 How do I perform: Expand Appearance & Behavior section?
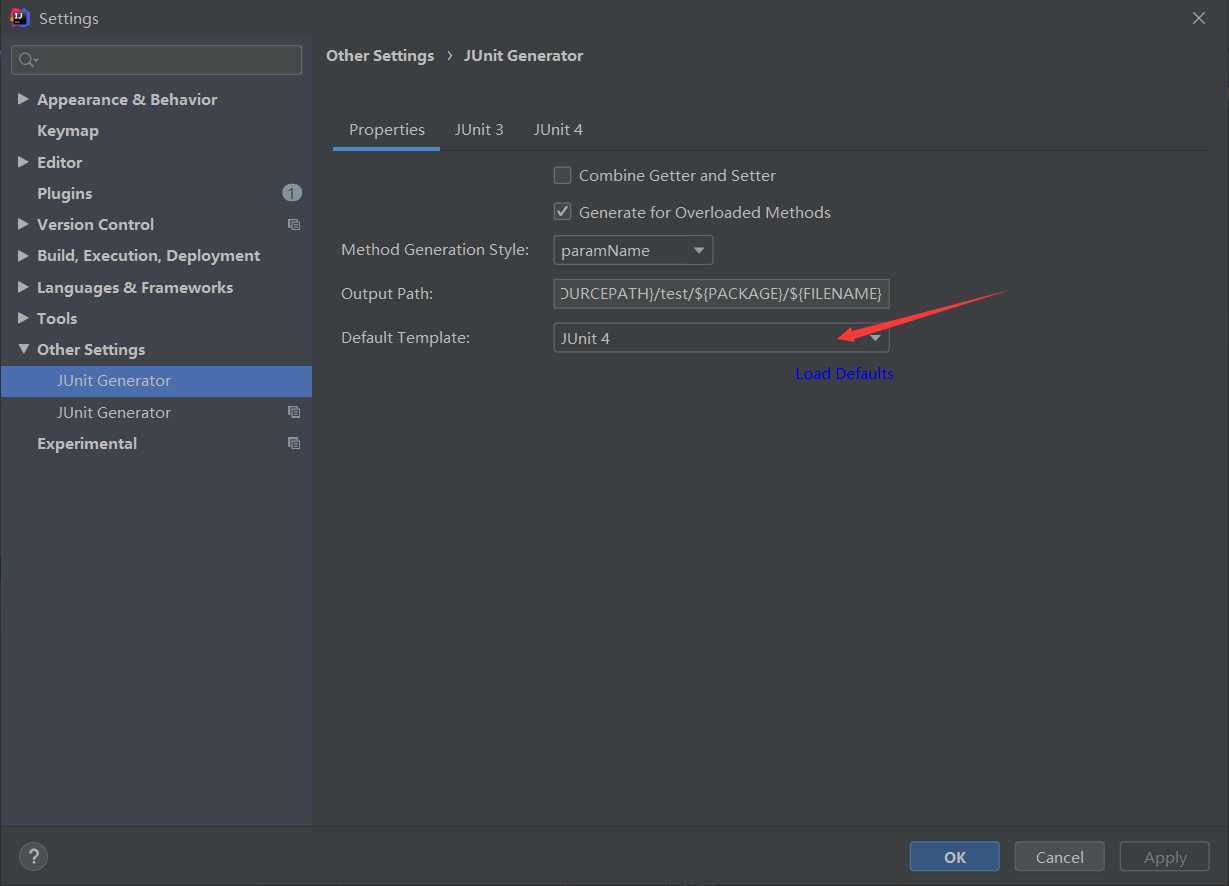[23, 99]
